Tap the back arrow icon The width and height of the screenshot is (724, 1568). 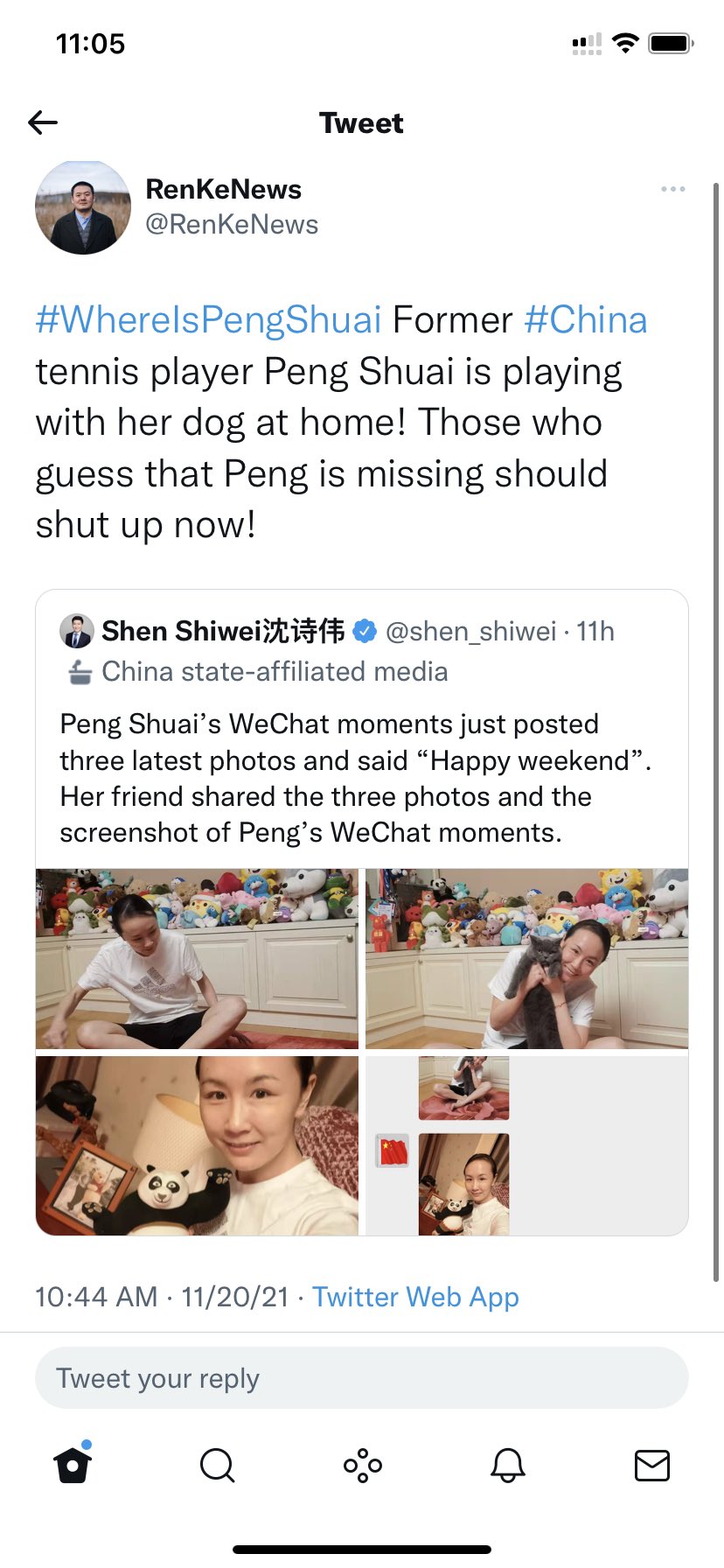click(x=43, y=122)
